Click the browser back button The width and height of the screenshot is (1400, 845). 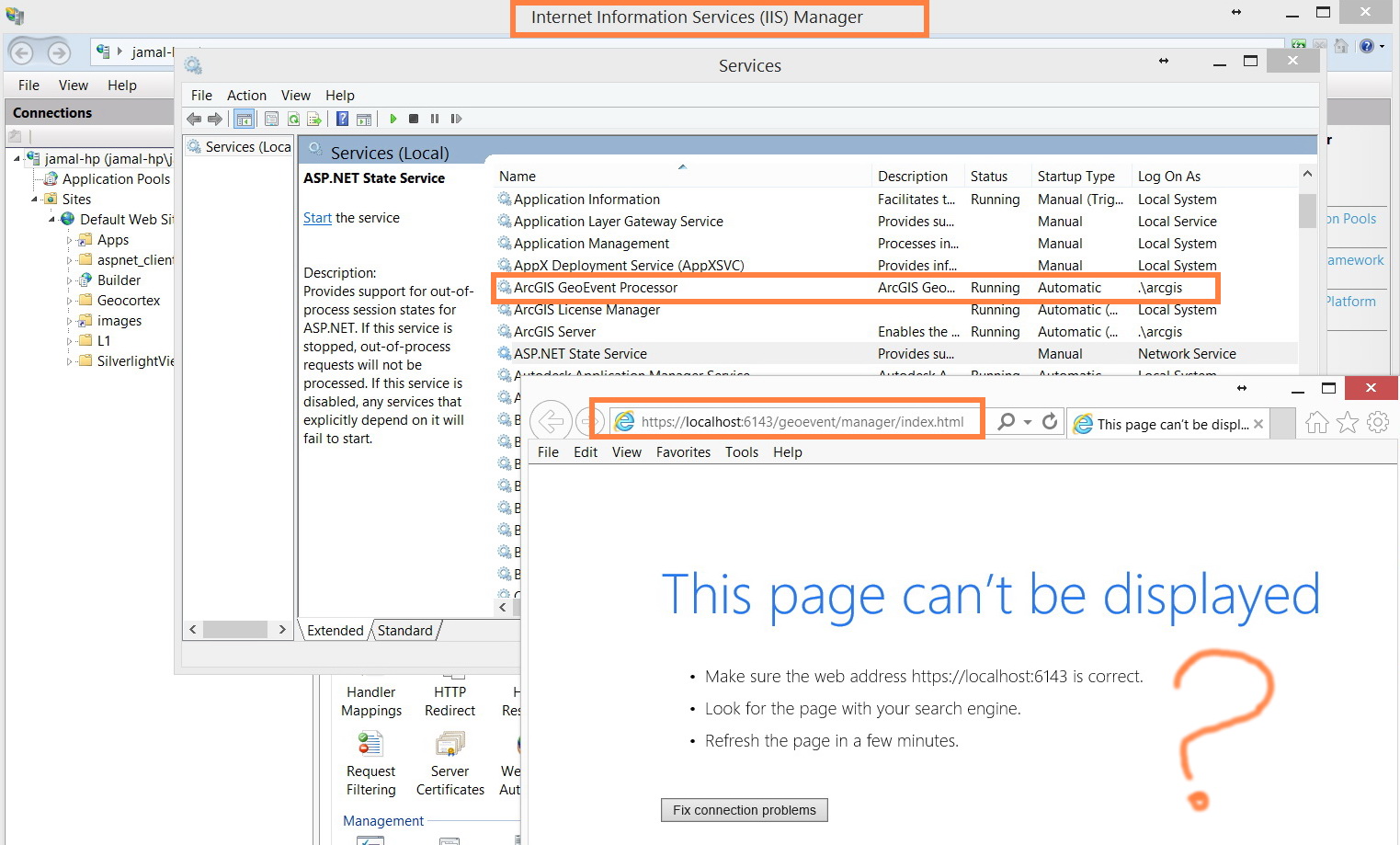point(551,422)
